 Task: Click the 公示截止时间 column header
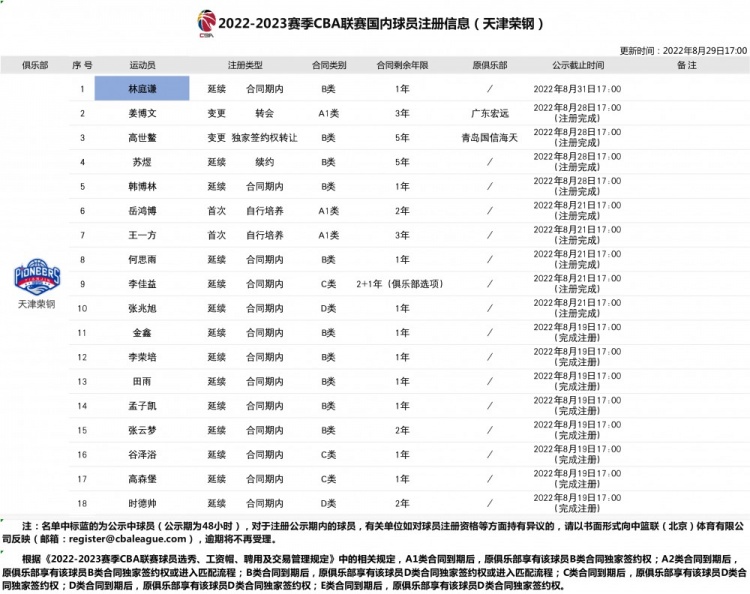click(x=578, y=65)
